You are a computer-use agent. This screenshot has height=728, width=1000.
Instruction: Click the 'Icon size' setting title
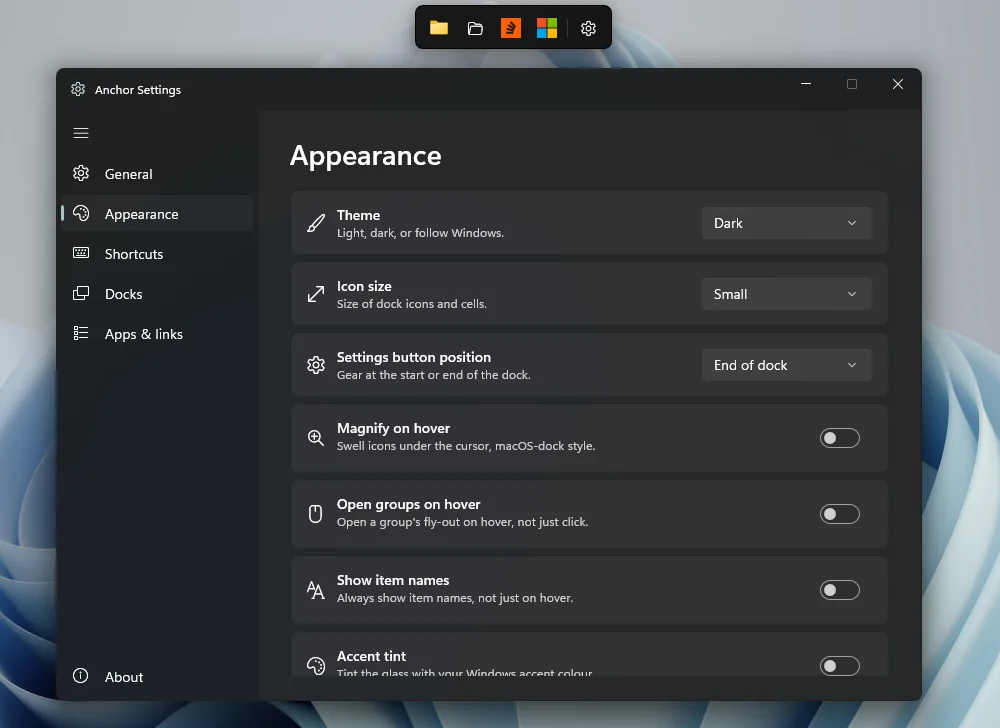[x=364, y=286]
